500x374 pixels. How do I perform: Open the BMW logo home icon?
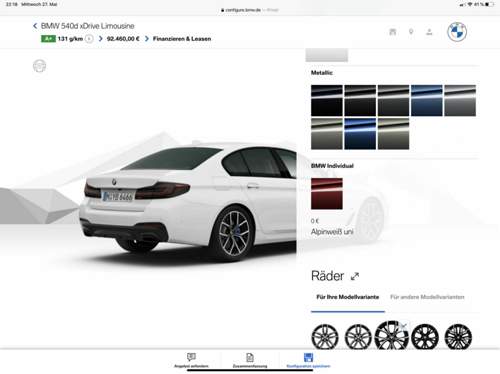click(x=457, y=32)
